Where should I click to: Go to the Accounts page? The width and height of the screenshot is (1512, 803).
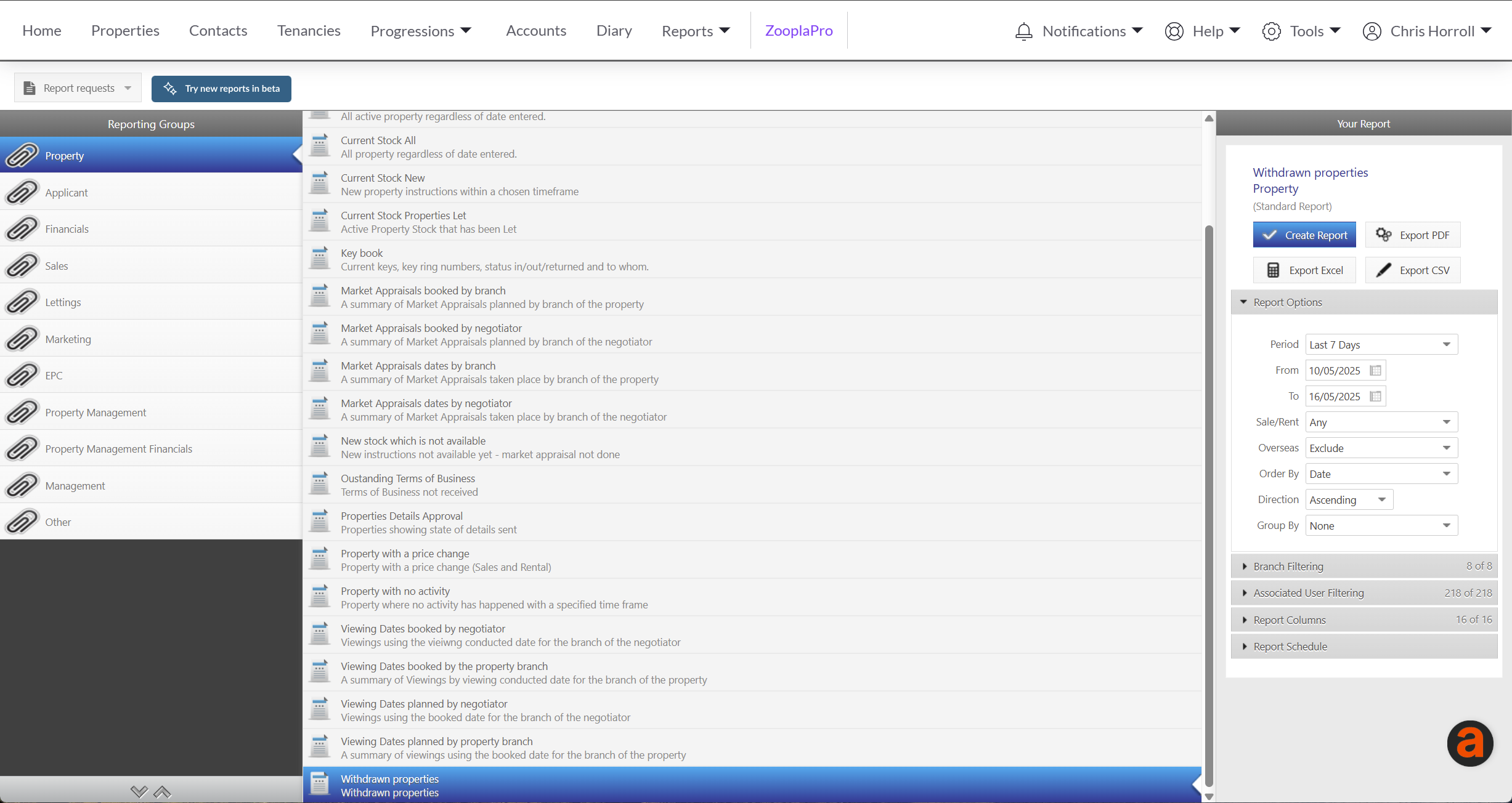[536, 31]
